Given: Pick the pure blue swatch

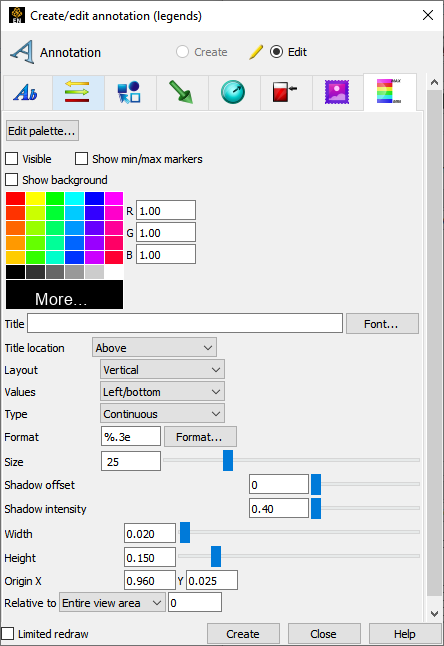Looking at the screenshot, I should tap(94, 199).
